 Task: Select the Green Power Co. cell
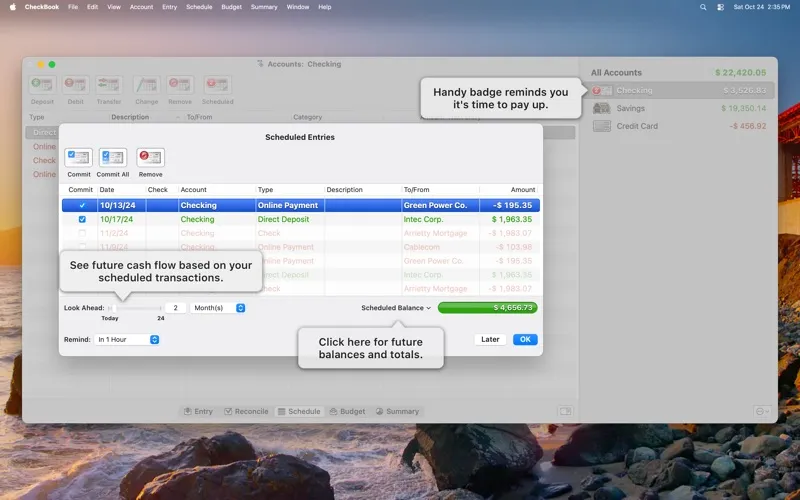440,205
